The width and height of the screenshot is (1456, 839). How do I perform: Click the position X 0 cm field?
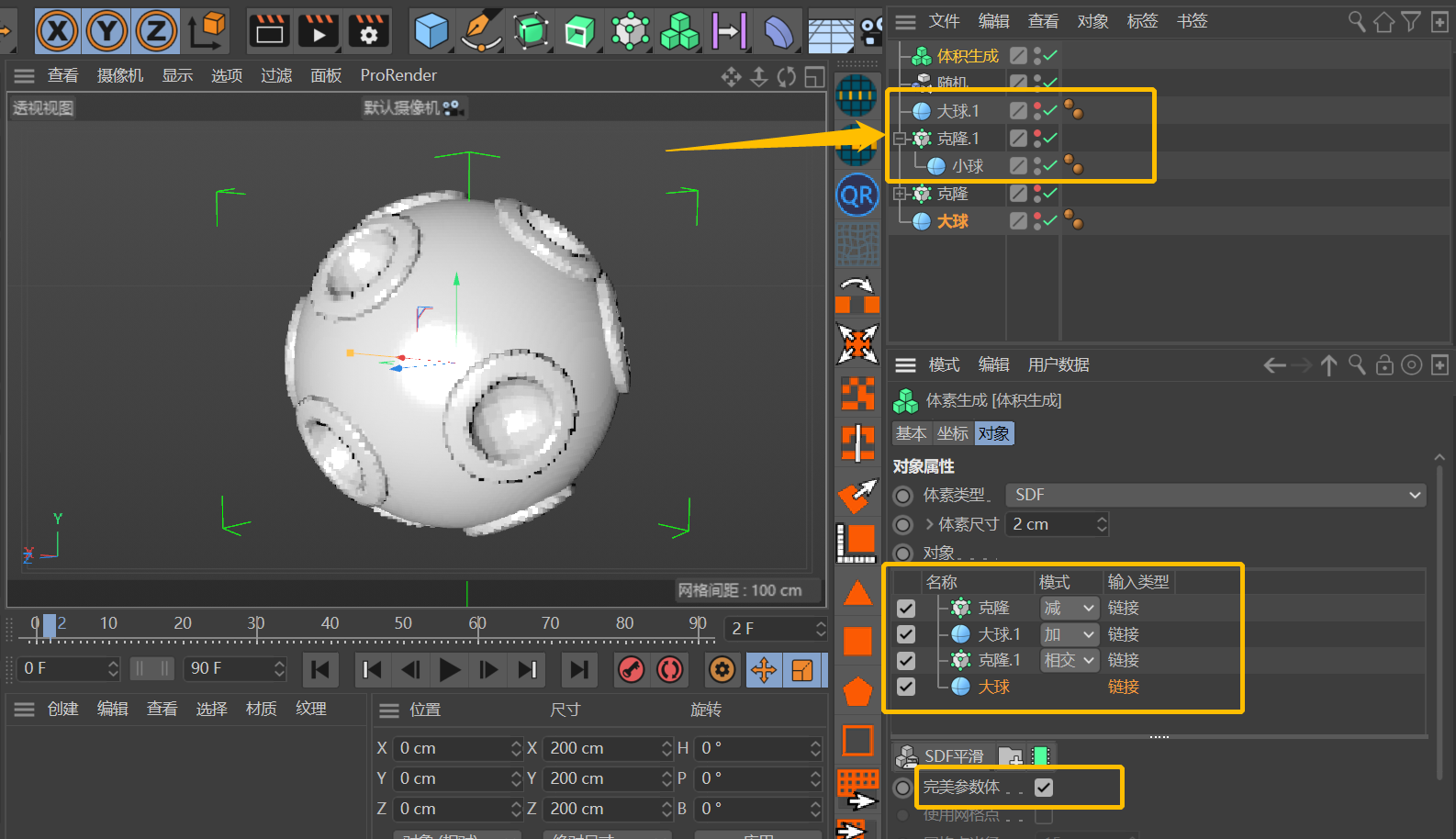(457, 748)
